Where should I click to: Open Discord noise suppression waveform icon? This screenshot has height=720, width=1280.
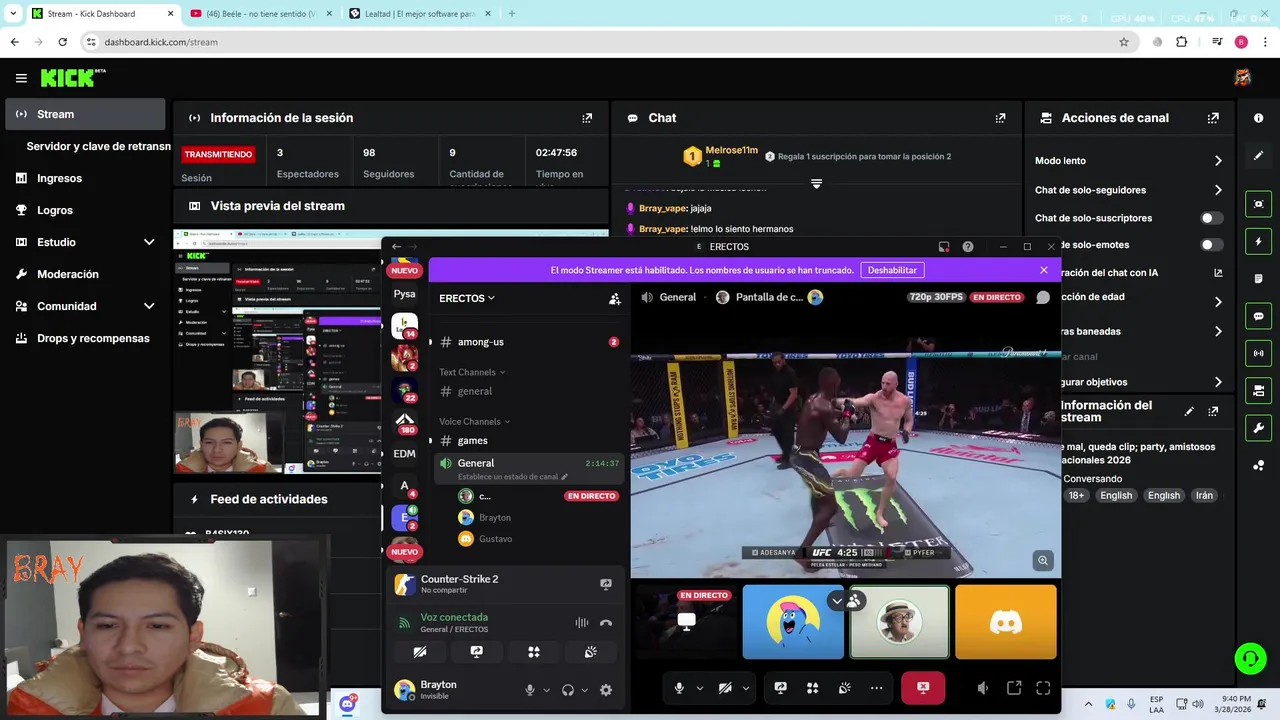click(x=581, y=623)
